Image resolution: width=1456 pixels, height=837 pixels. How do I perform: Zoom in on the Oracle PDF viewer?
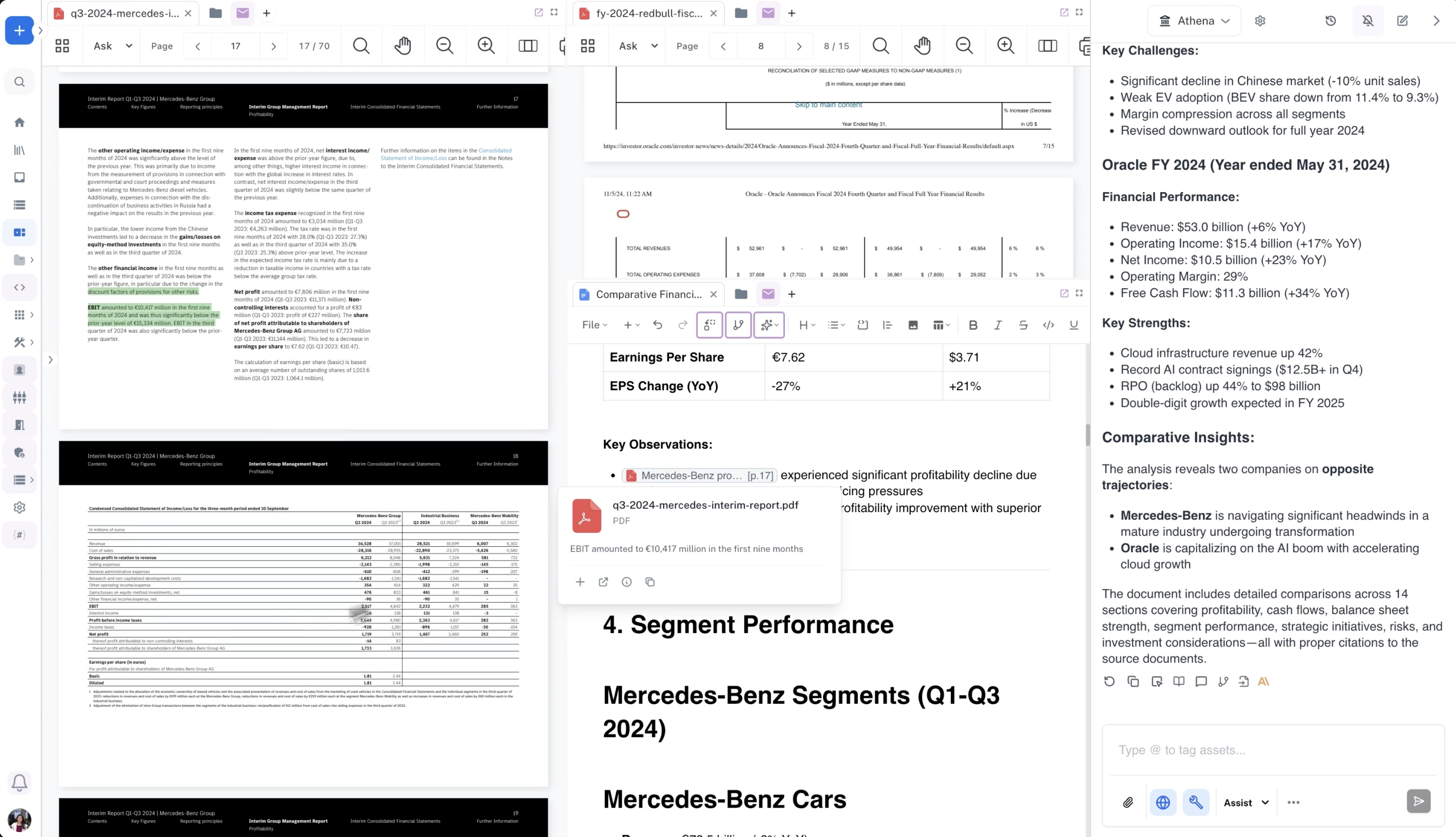pyautogui.click(x=1005, y=46)
